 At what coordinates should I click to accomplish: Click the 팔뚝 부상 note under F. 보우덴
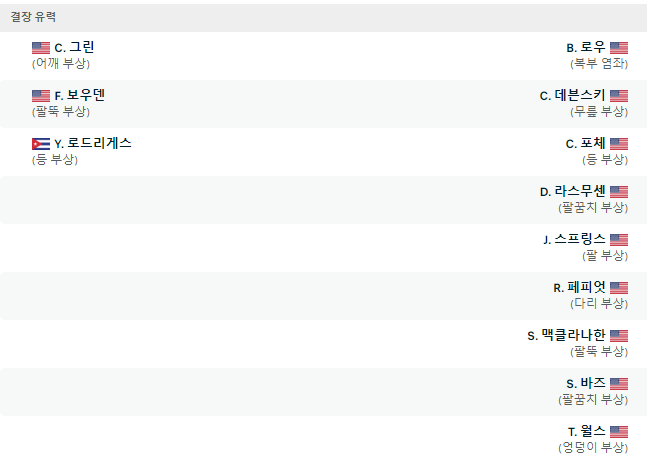click(61, 111)
